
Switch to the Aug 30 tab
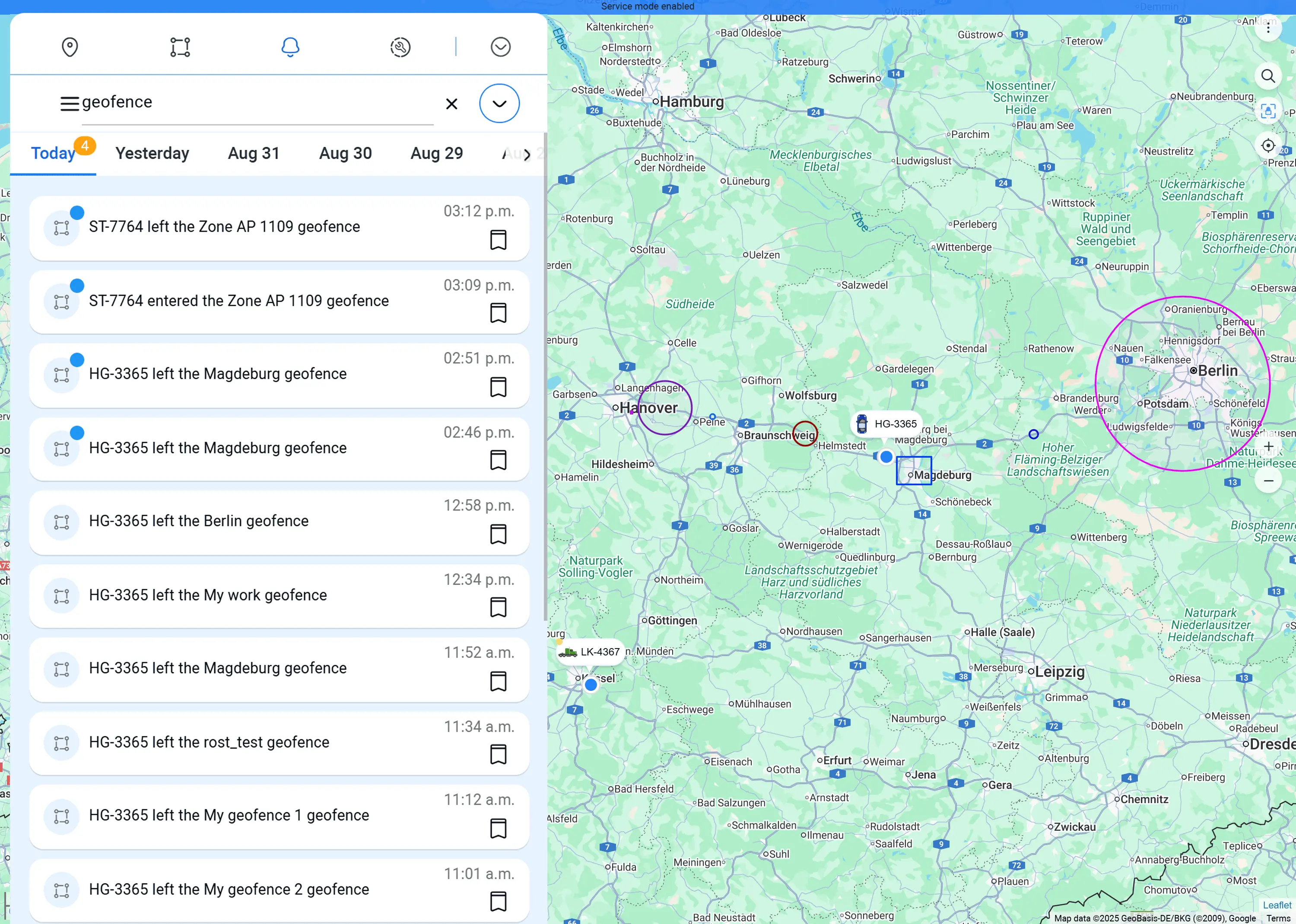(345, 154)
